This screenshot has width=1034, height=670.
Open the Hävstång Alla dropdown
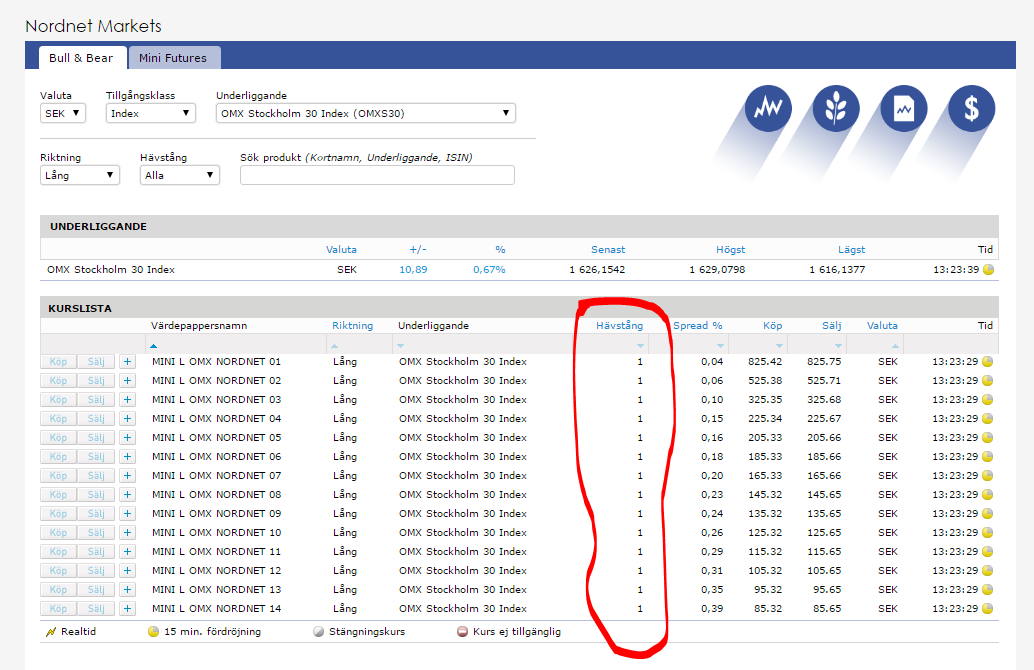click(179, 175)
